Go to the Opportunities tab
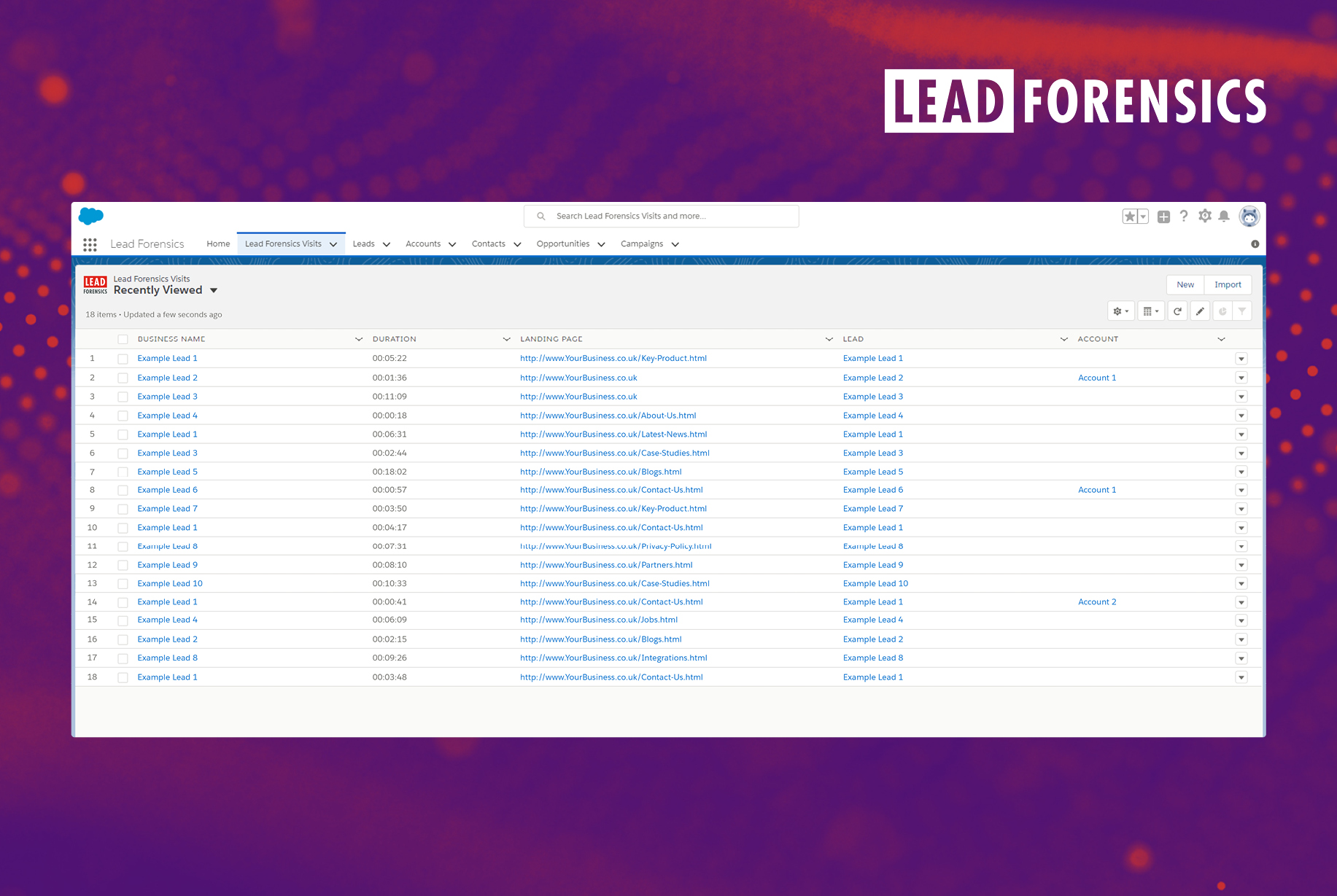This screenshot has height=896, width=1337. (x=562, y=244)
